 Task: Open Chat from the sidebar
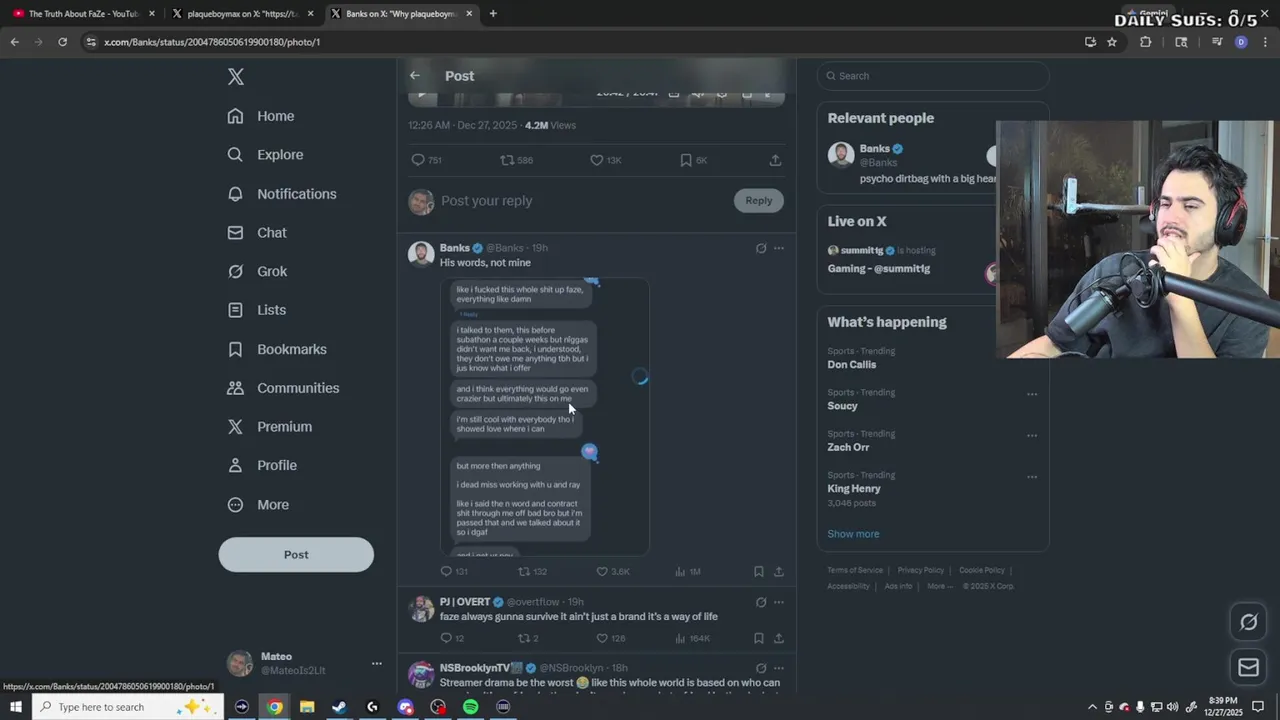[x=257, y=233]
